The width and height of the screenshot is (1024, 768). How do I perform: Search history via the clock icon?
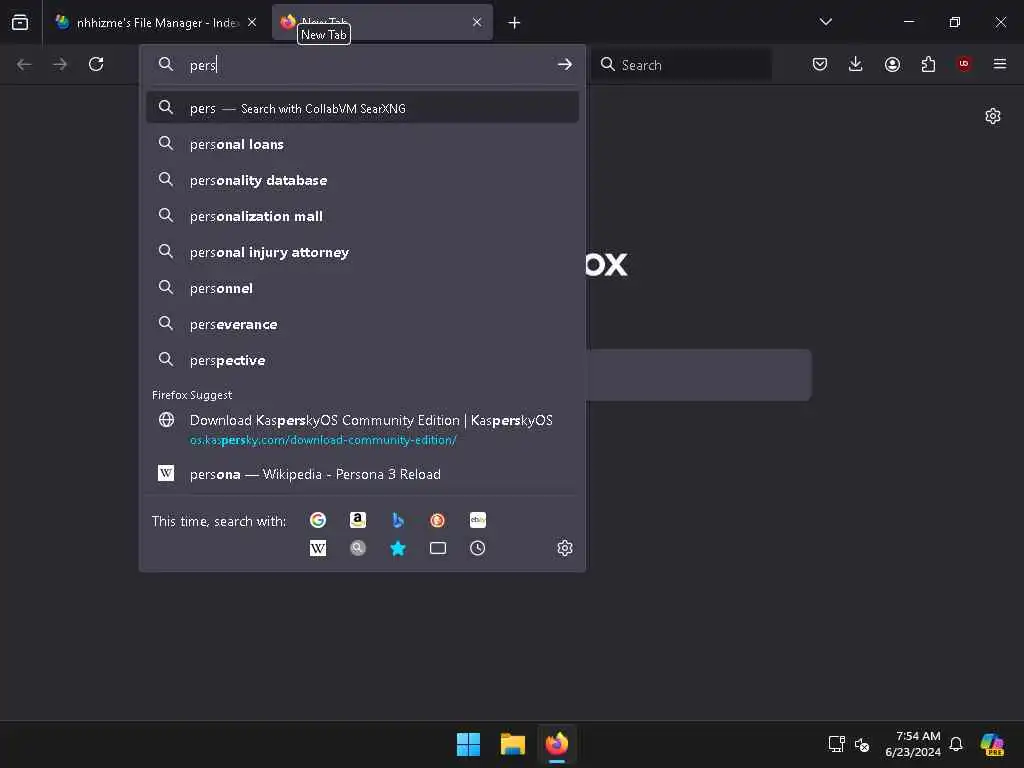[x=478, y=548]
